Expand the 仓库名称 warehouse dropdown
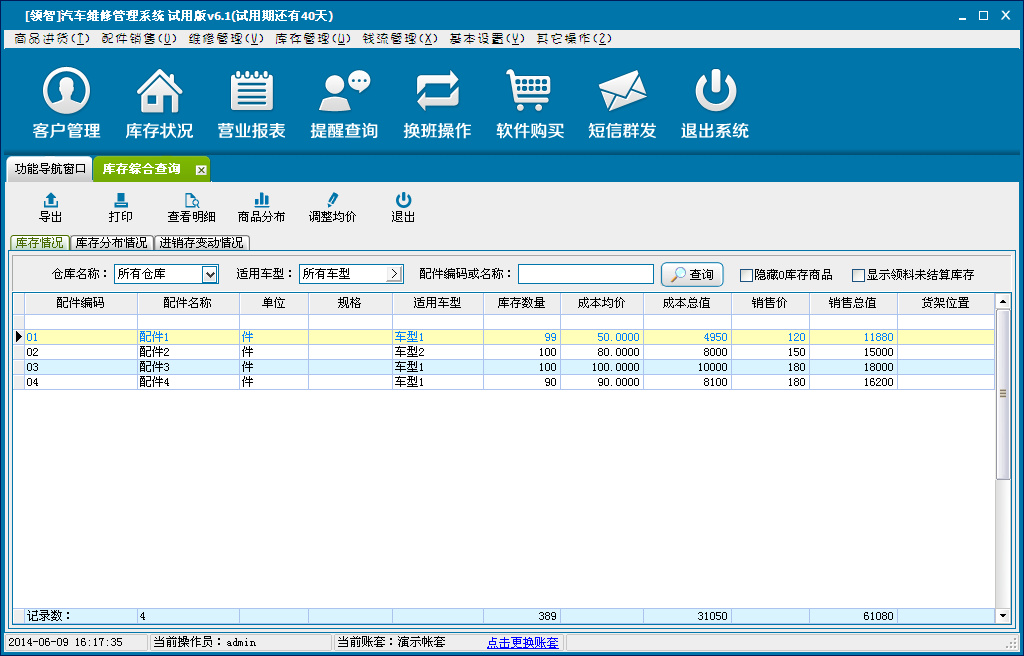This screenshot has width=1024, height=656. pos(210,274)
